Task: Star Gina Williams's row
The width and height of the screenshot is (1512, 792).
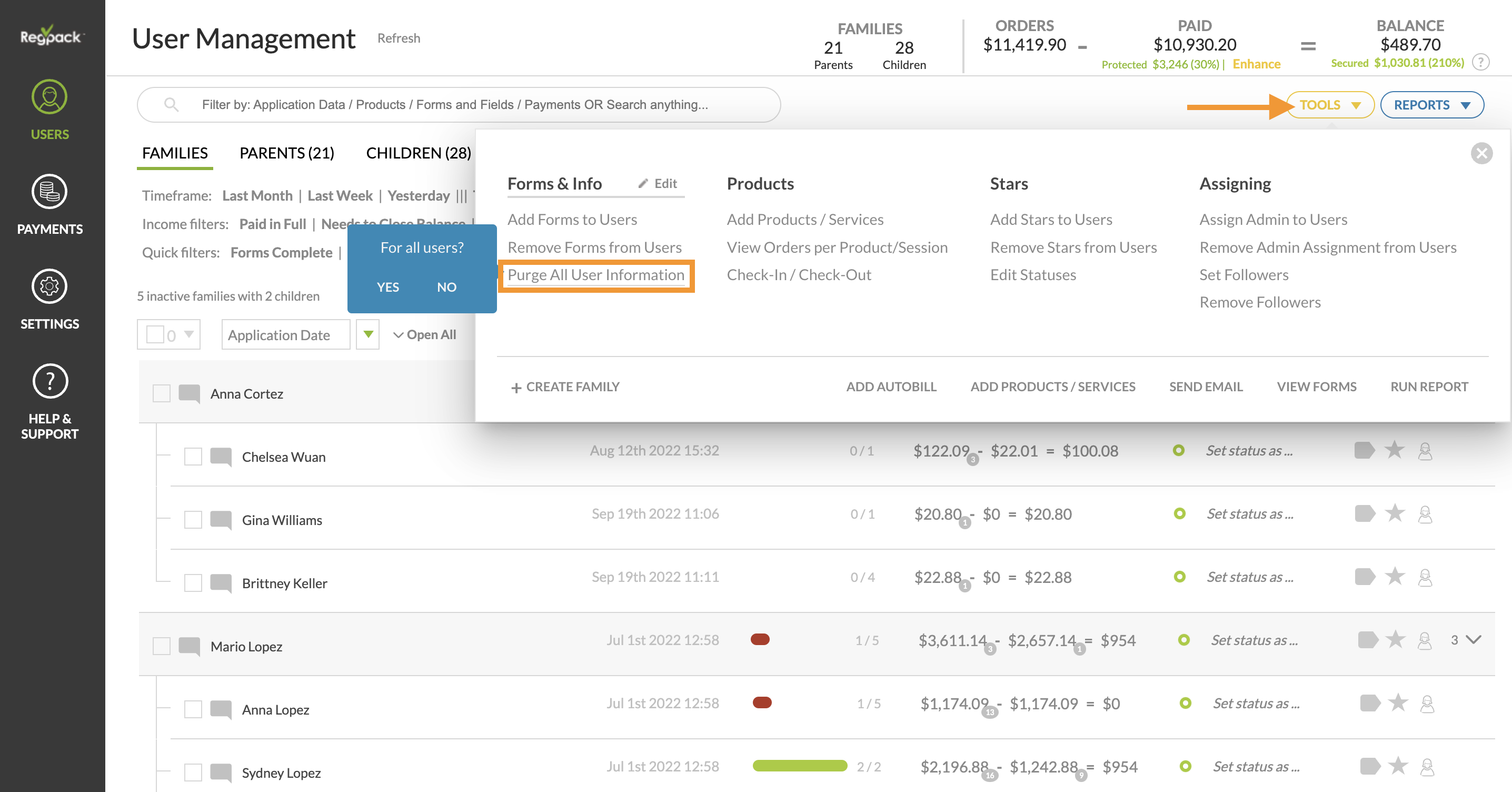Action: click(1395, 513)
